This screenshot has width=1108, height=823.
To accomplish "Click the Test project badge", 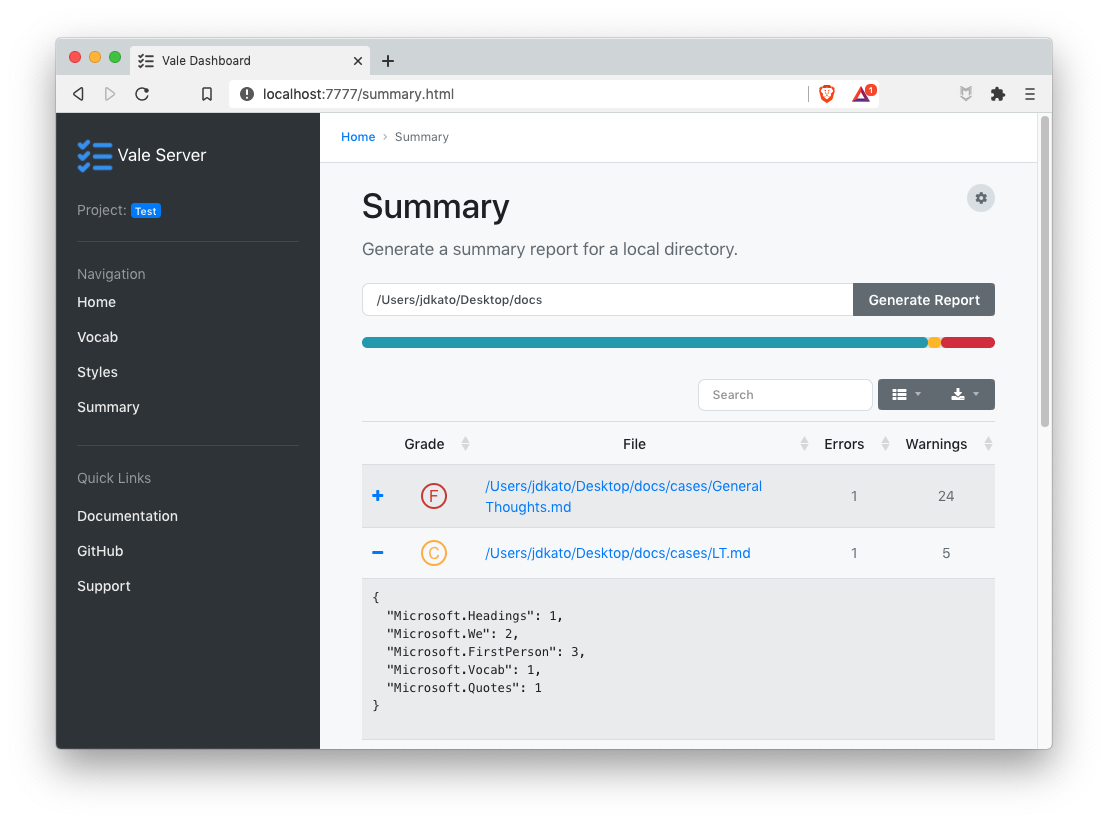I will pyautogui.click(x=146, y=211).
